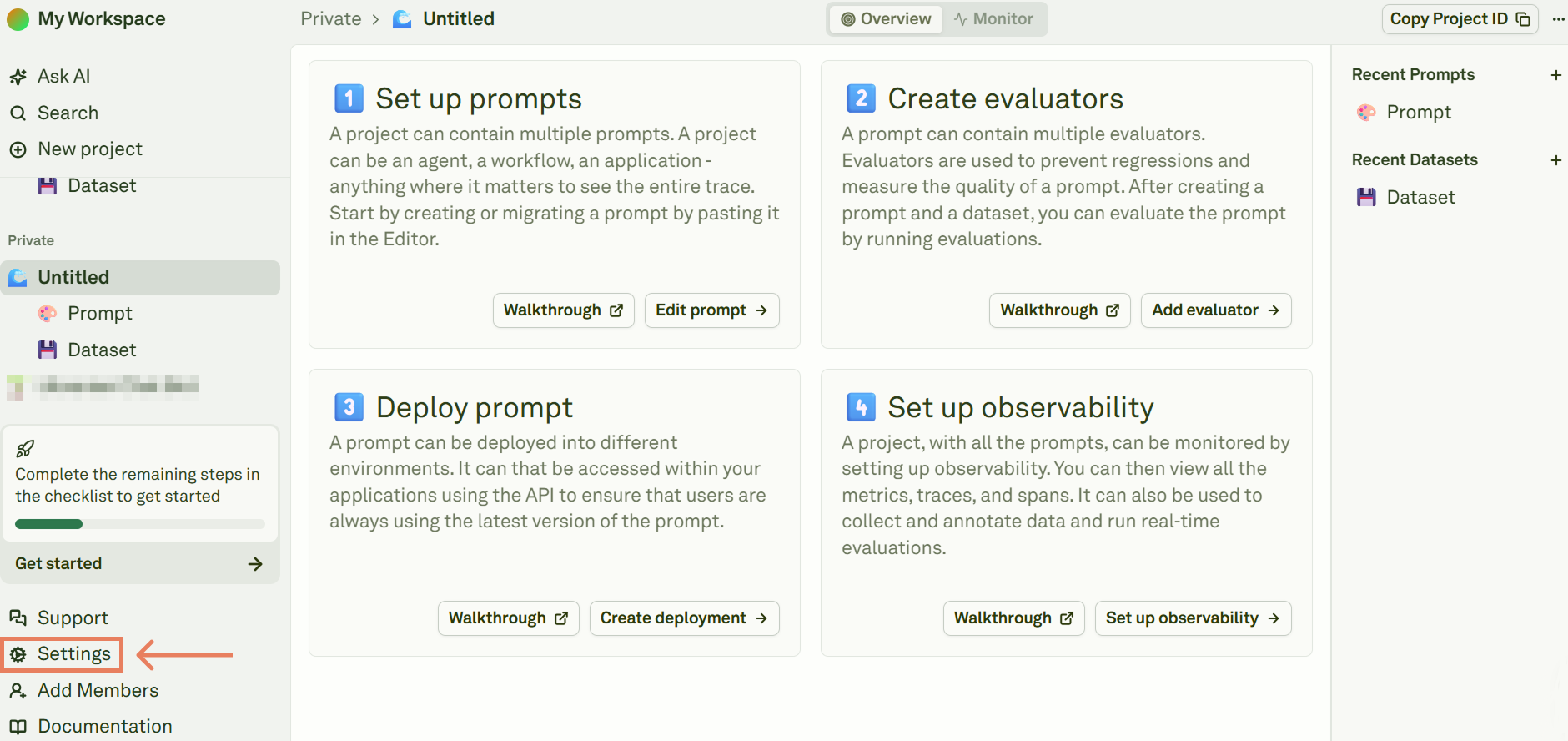Click the Documentation book icon

pyautogui.click(x=18, y=727)
